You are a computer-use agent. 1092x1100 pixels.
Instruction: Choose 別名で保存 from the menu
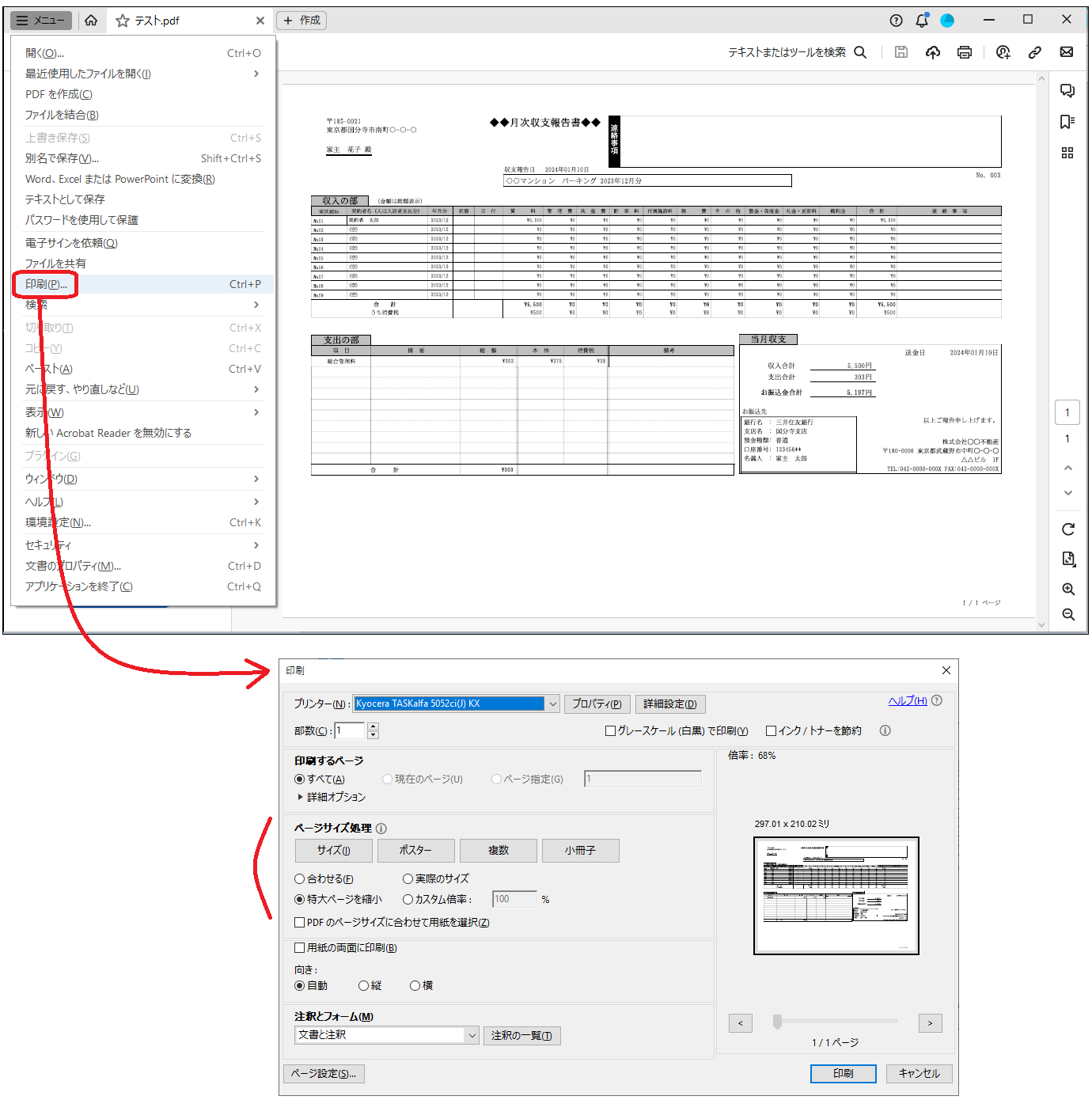[x=62, y=158]
